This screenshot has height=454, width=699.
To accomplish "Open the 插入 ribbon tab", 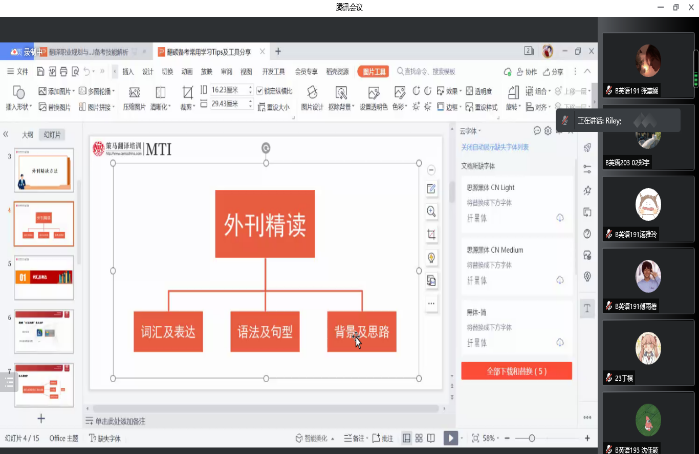I will (x=128, y=72).
